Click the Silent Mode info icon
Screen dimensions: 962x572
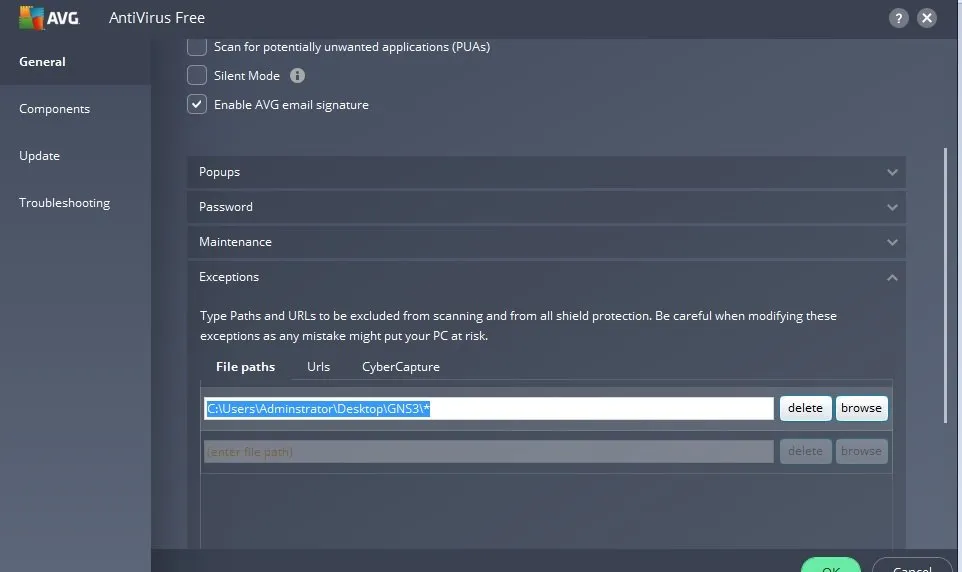point(297,75)
